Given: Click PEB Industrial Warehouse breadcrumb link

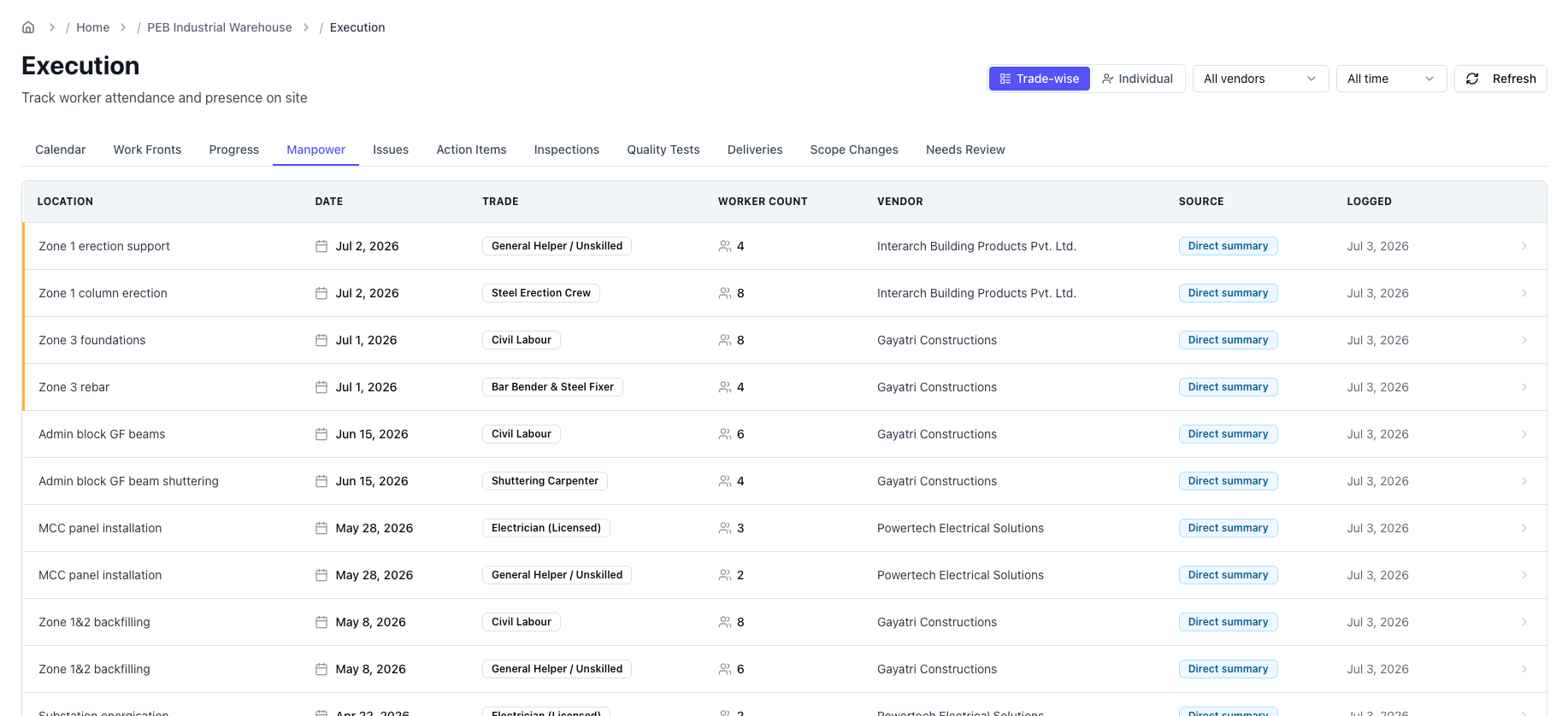Looking at the screenshot, I should 220,27.
